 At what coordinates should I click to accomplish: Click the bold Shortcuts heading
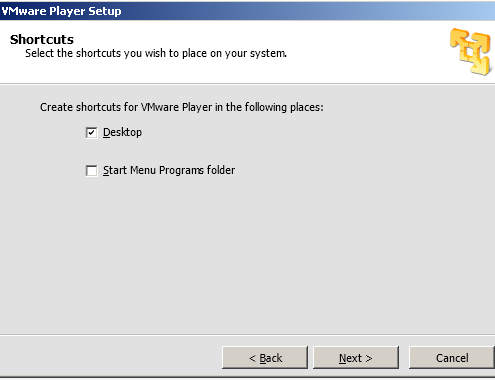[x=42, y=39]
